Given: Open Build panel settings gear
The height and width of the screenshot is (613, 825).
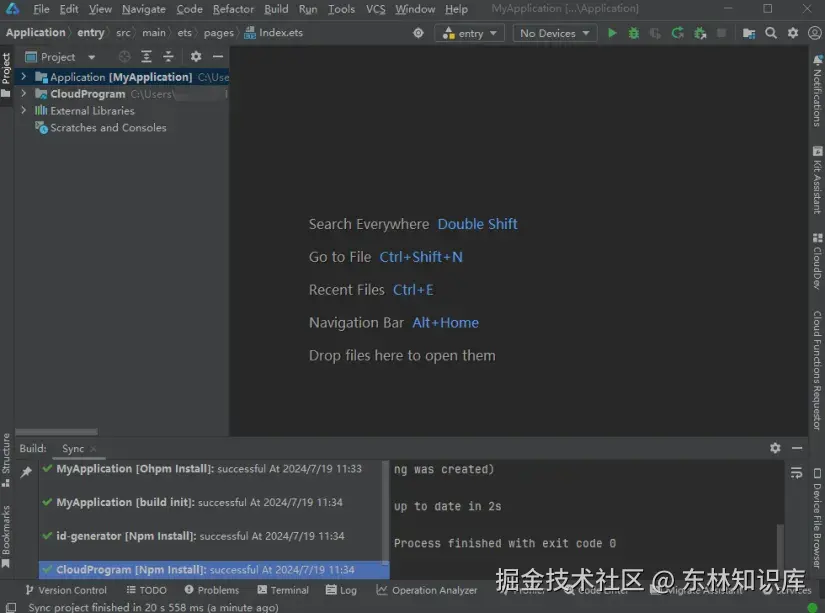Looking at the screenshot, I should click(x=775, y=448).
